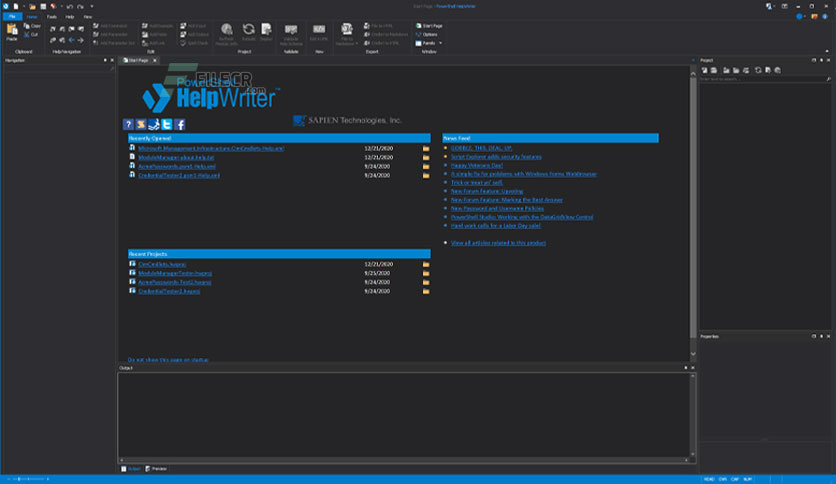The width and height of the screenshot is (836, 484).
Task: Click Add Parameter in the Edit group
Action: click(110, 34)
